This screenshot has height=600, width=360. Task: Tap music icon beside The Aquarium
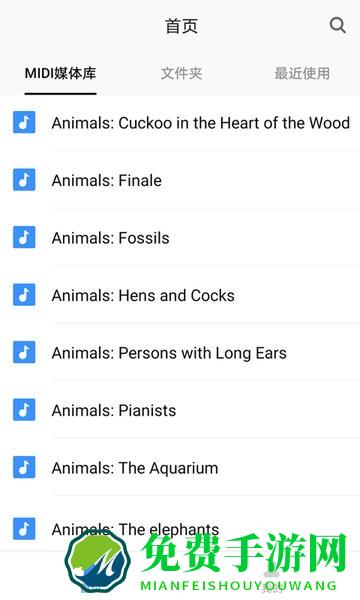tap(24, 467)
